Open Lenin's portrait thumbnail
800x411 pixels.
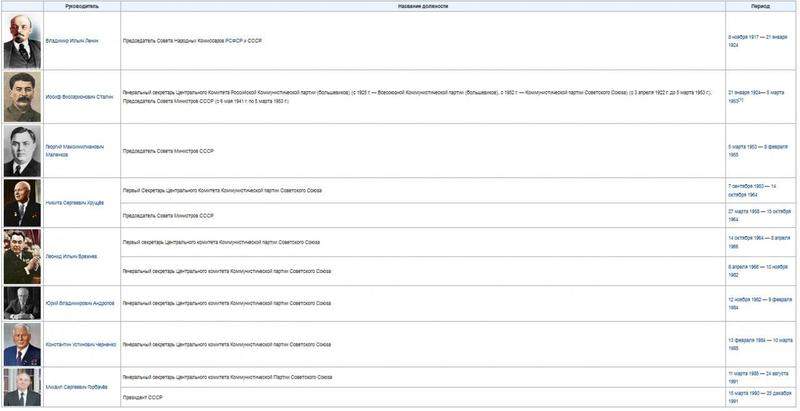(22, 40)
